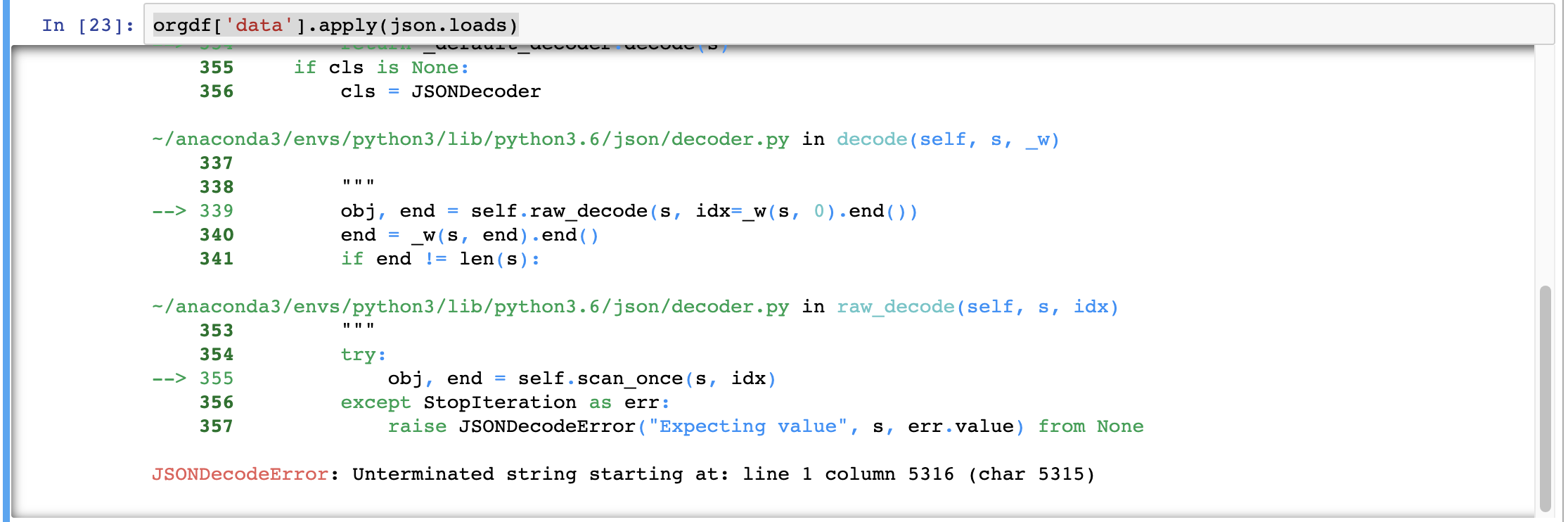Click the blue selected-cell bar on the left edge

point(6,261)
